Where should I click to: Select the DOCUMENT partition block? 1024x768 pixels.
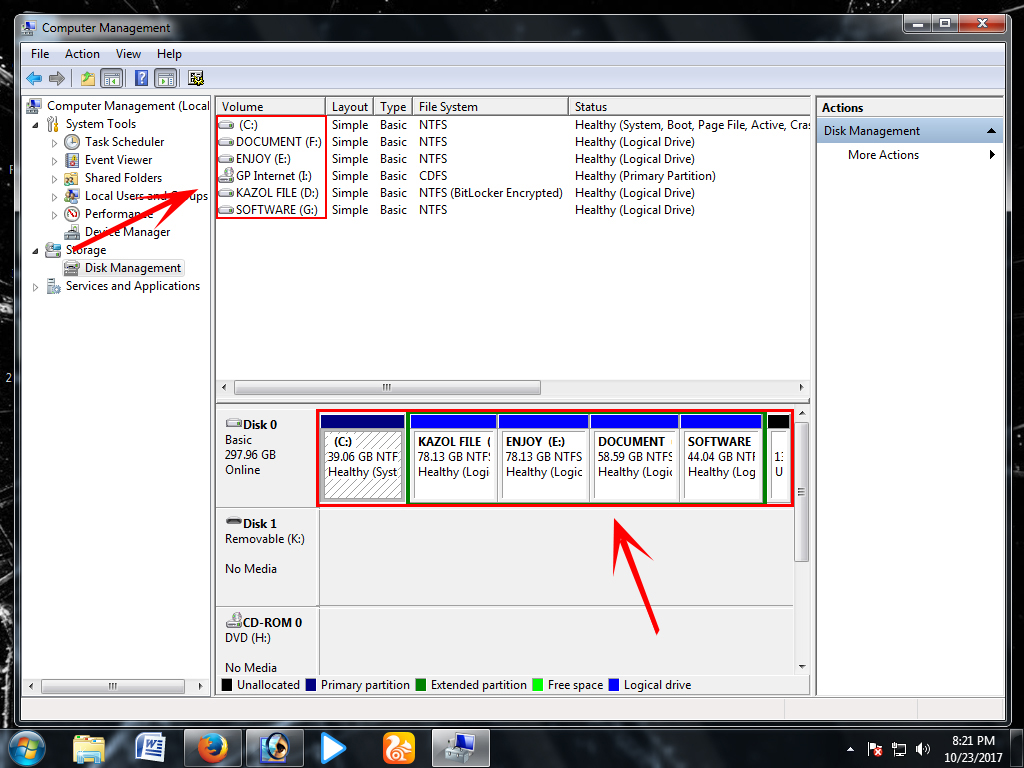(x=634, y=458)
